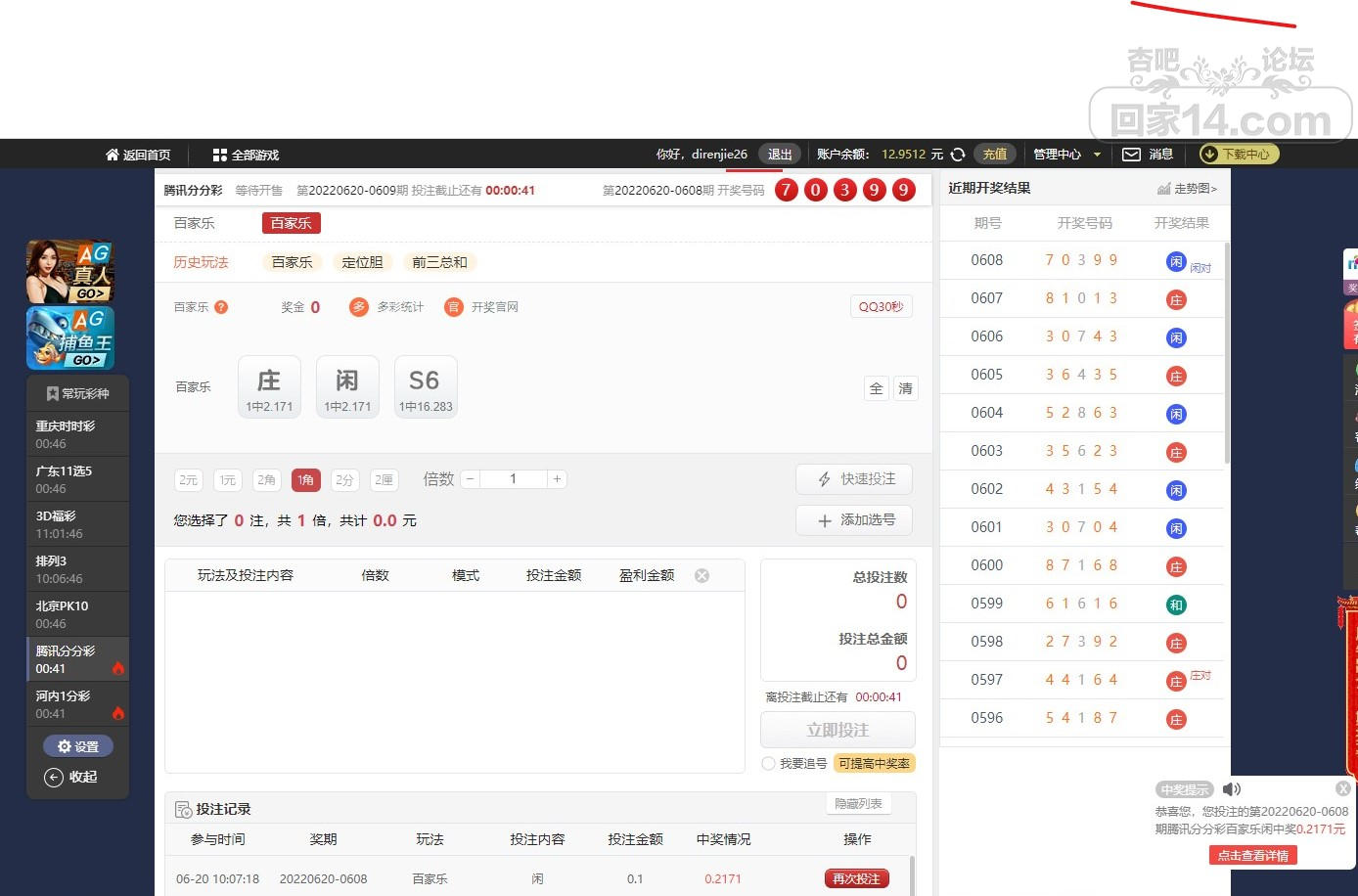Click the 和 result badge for 0599
Viewport: 1358px width, 896px height.
coord(1176,605)
